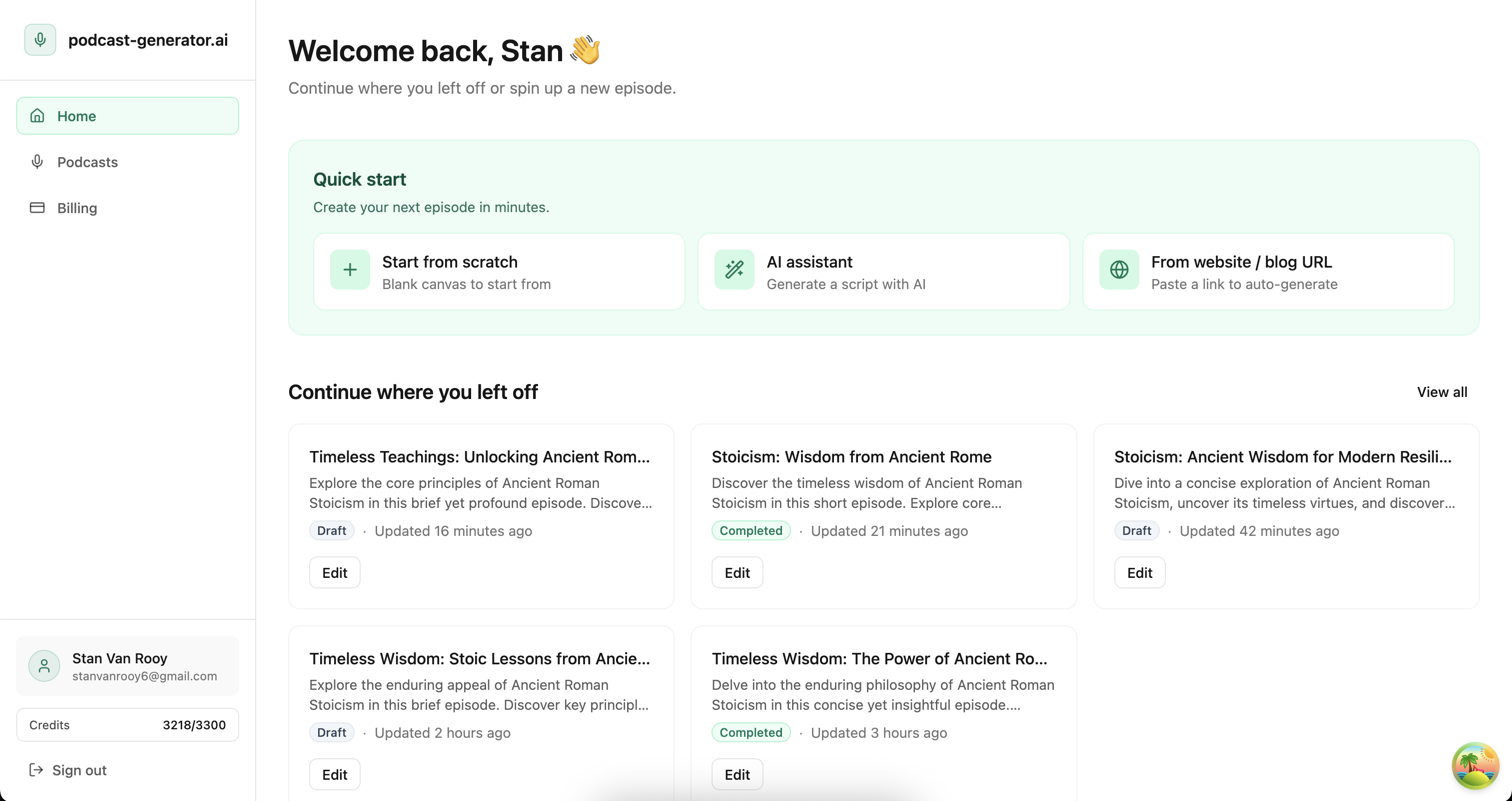
Task: Click the Sign out arrow icon
Action: (x=37, y=770)
